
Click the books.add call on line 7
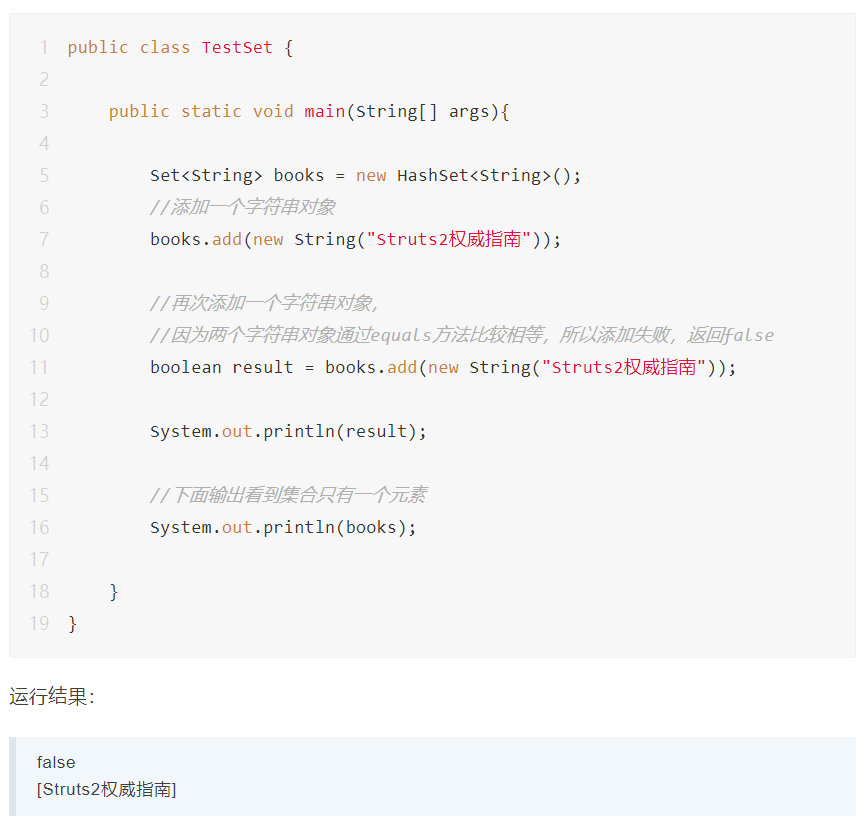196,239
